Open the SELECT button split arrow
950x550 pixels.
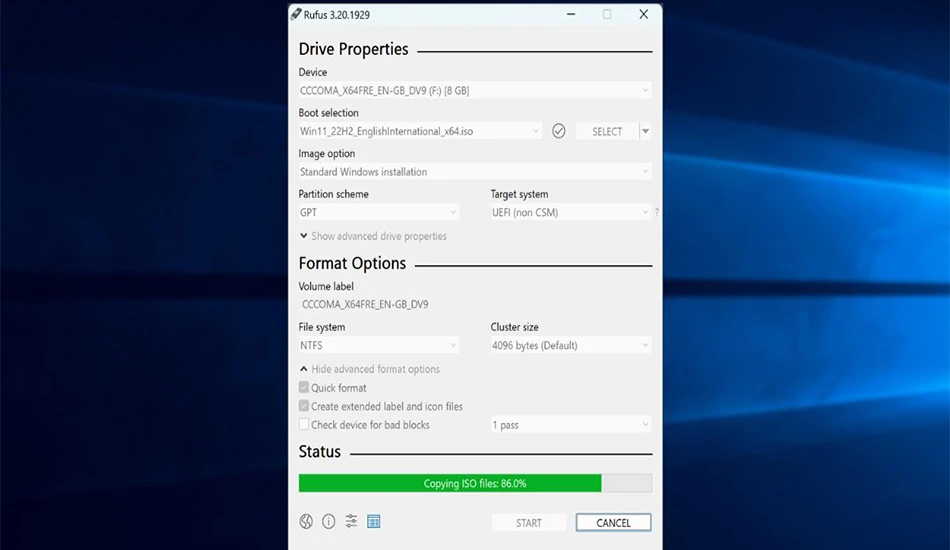[x=646, y=131]
